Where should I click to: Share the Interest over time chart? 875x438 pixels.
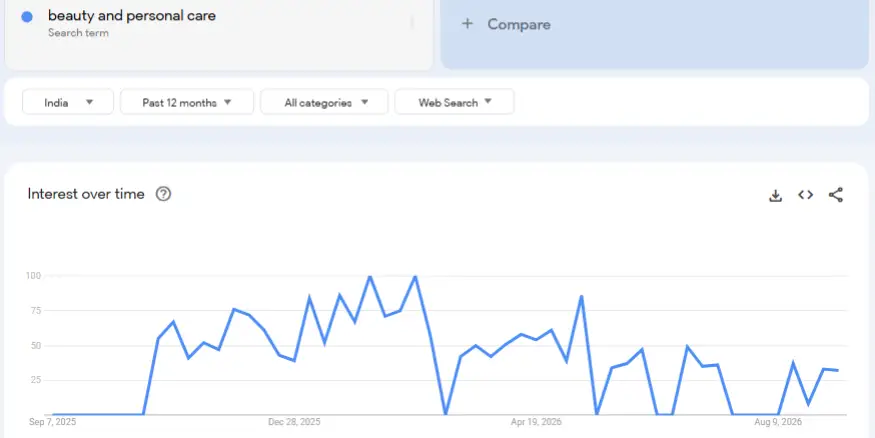[835, 195]
